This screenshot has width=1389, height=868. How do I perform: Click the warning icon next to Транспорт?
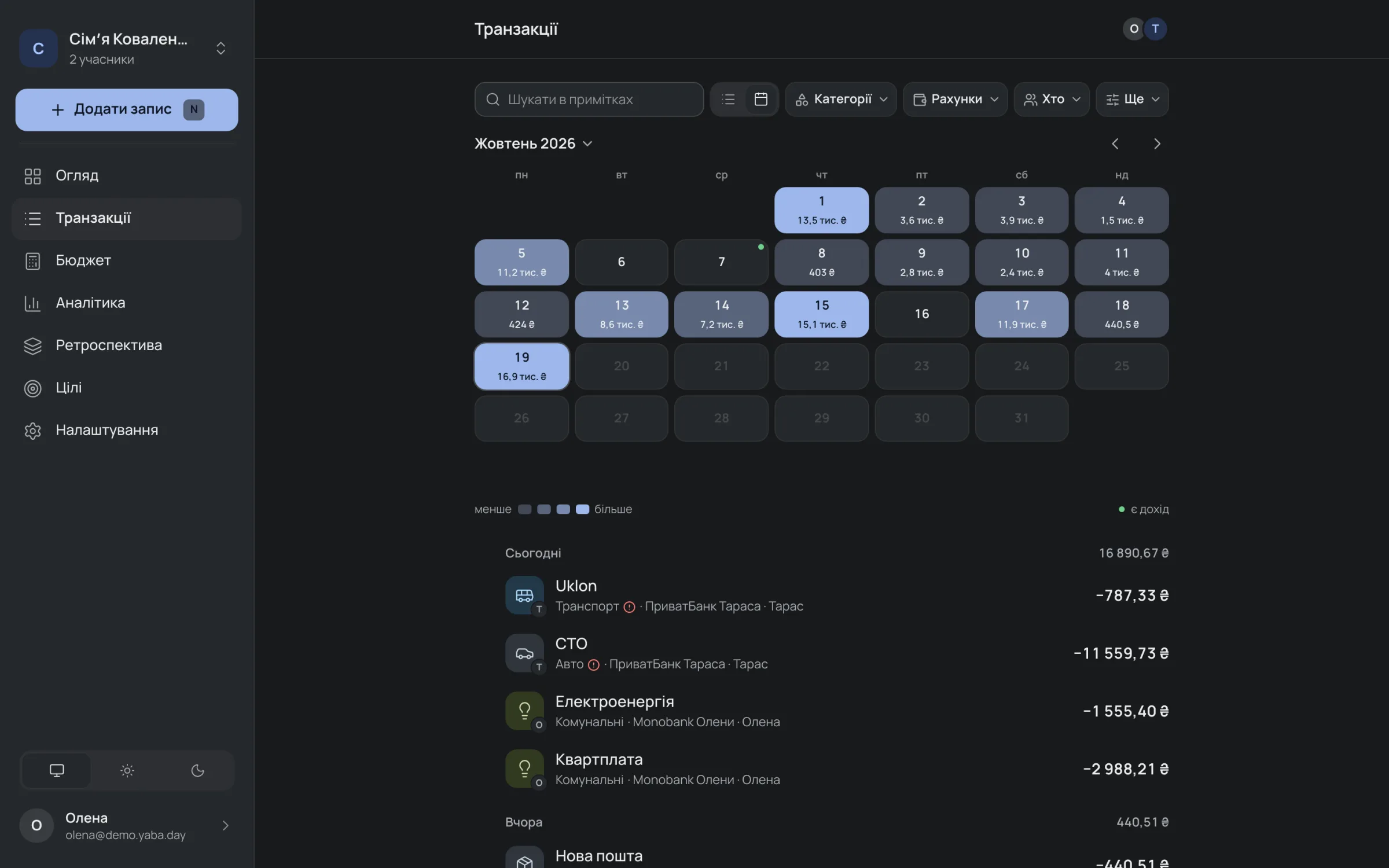point(629,607)
